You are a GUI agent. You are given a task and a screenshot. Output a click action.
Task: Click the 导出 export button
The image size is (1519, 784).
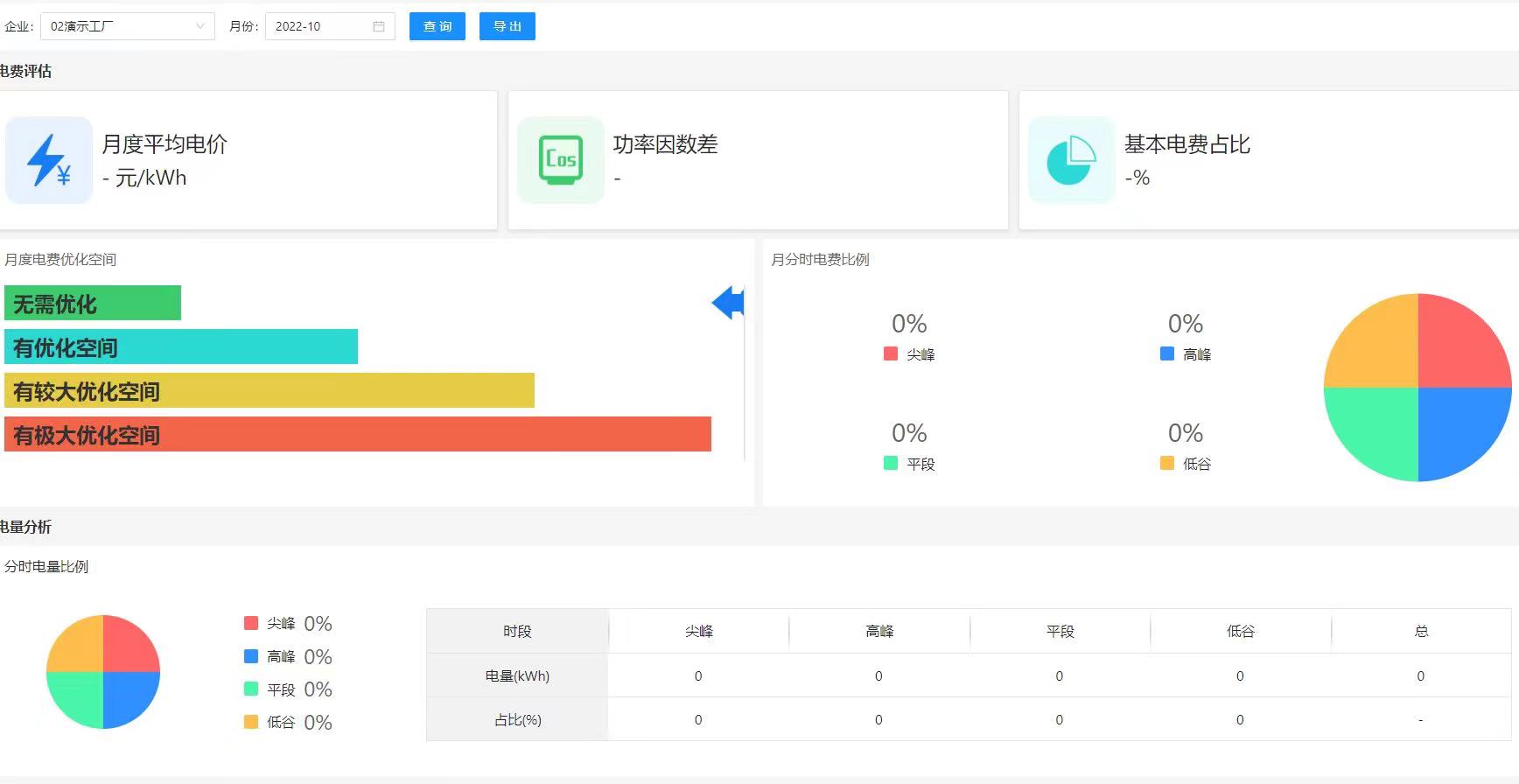pyautogui.click(x=507, y=26)
